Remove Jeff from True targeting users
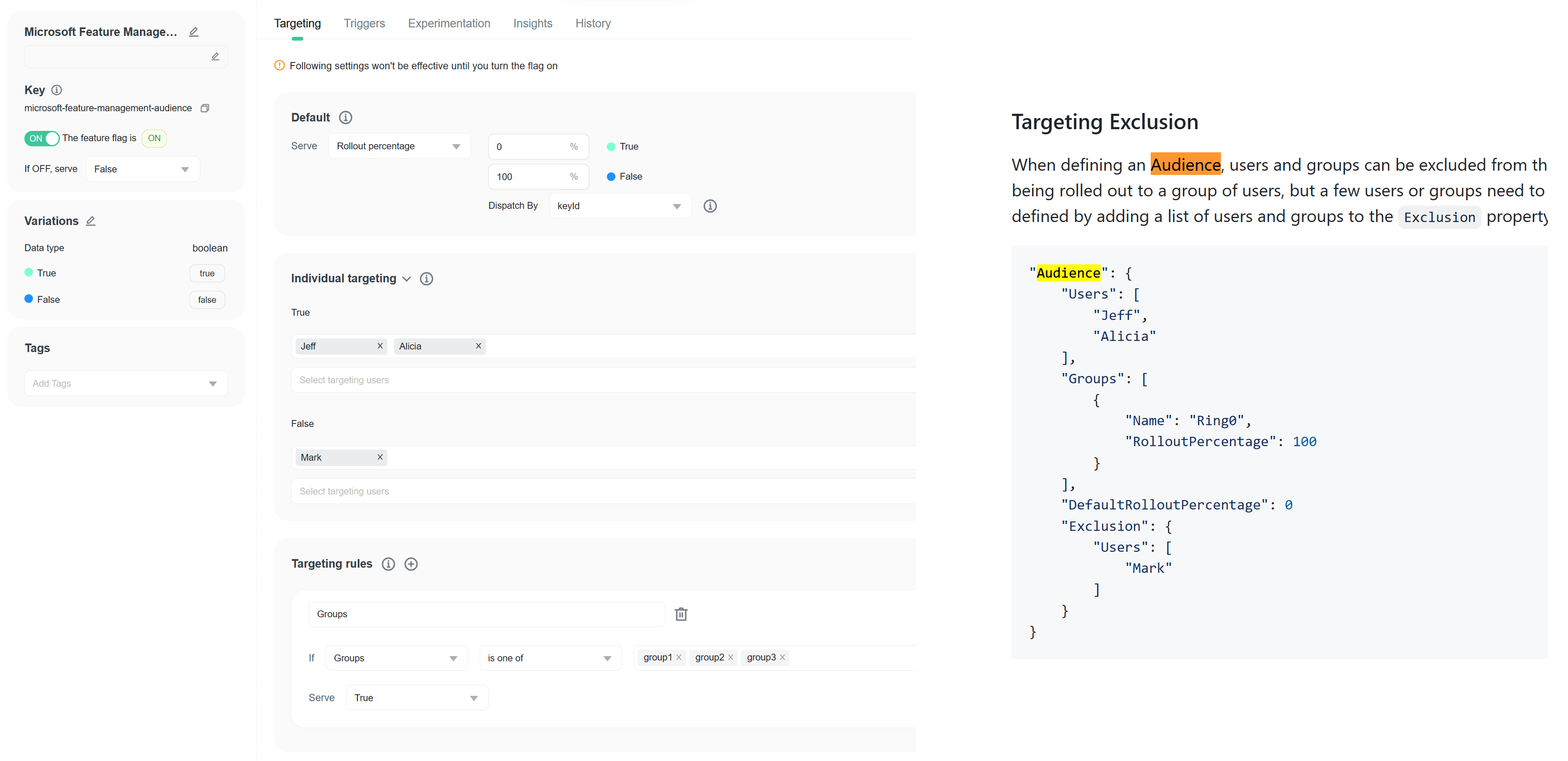 click(x=380, y=346)
